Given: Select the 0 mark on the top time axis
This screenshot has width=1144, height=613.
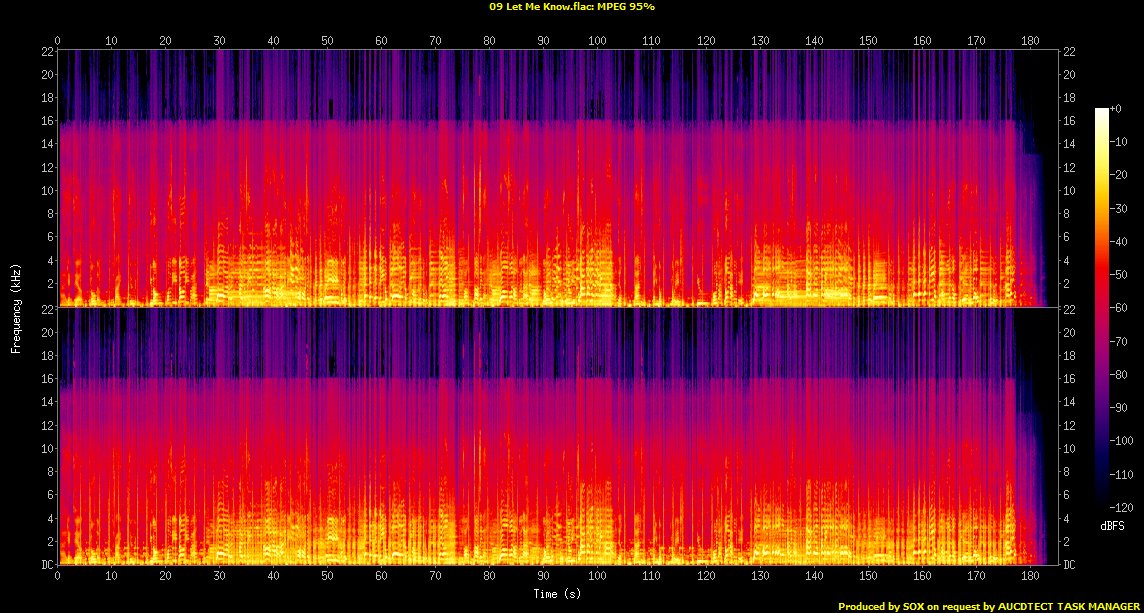Looking at the screenshot, I should pyautogui.click(x=58, y=41).
